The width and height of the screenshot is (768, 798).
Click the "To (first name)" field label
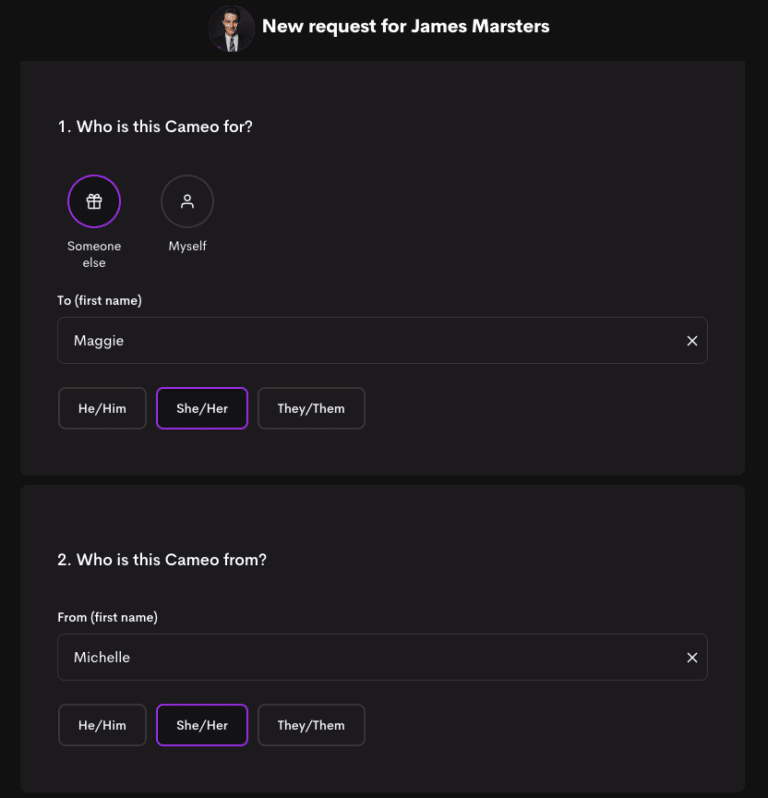pos(100,301)
